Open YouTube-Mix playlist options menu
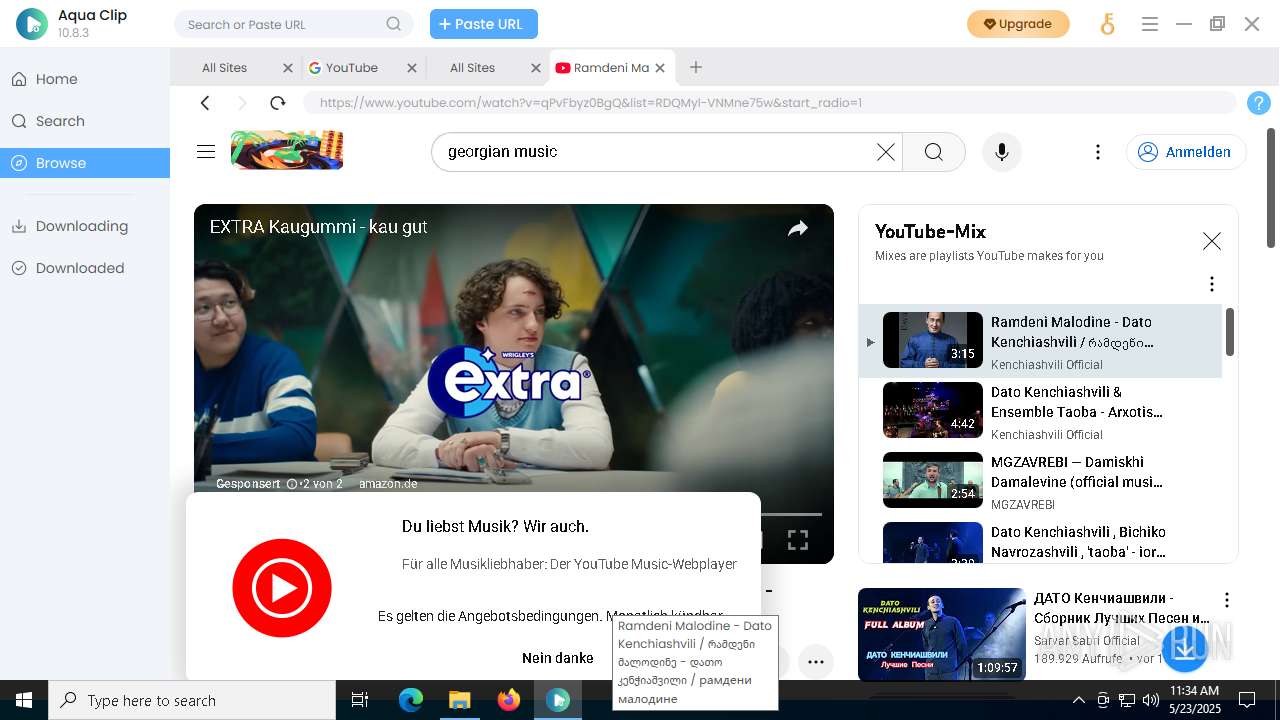The height and width of the screenshot is (720, 1280). pos(1211,284)
